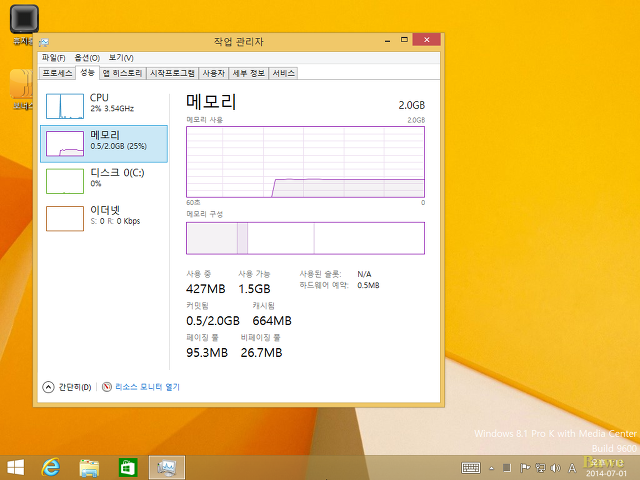This screenshot has height=480, width=640.
Task: Open the 시작프로그램 tab
Action: tap(172, 73)
